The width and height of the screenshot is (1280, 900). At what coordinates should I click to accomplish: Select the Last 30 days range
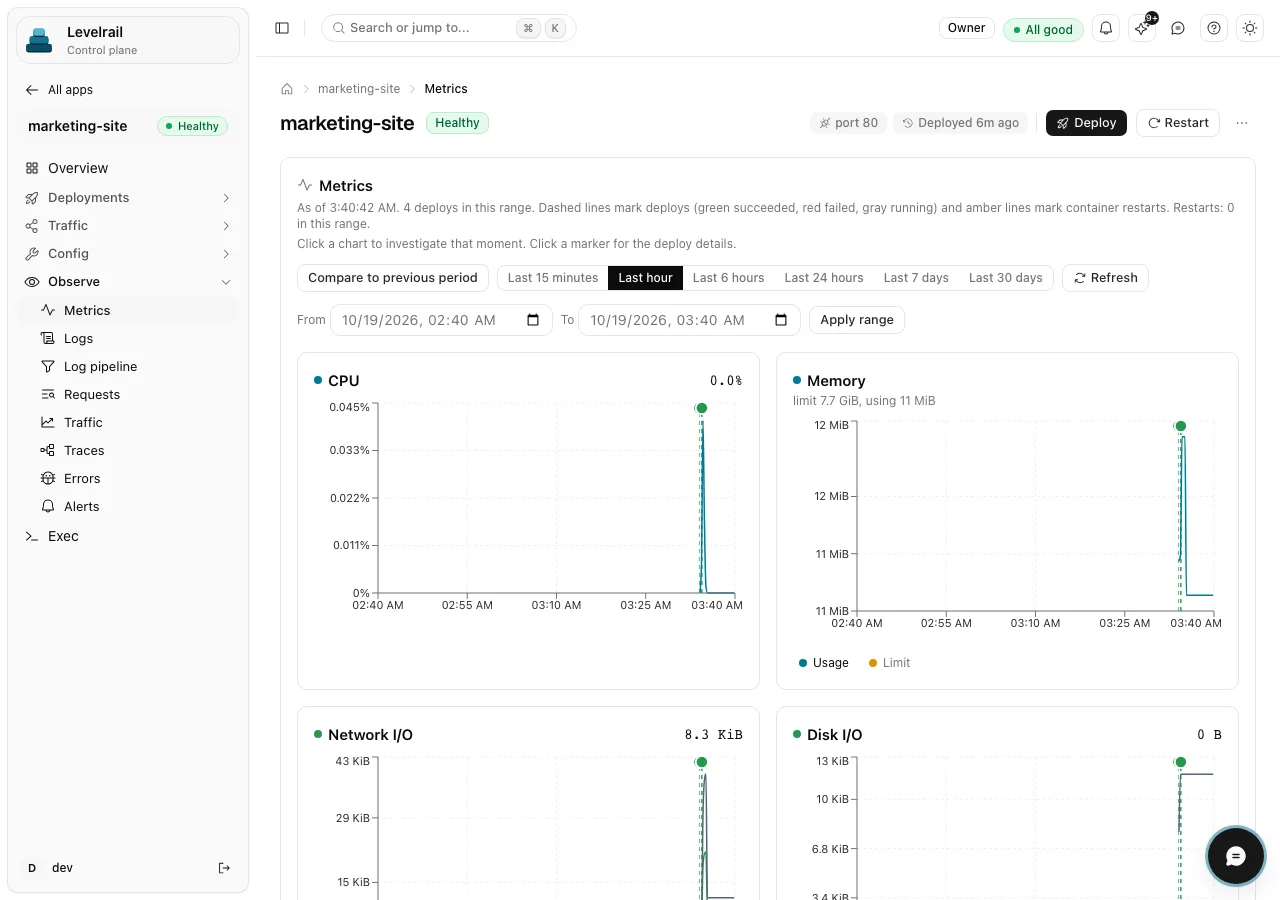pos(1006,278)
